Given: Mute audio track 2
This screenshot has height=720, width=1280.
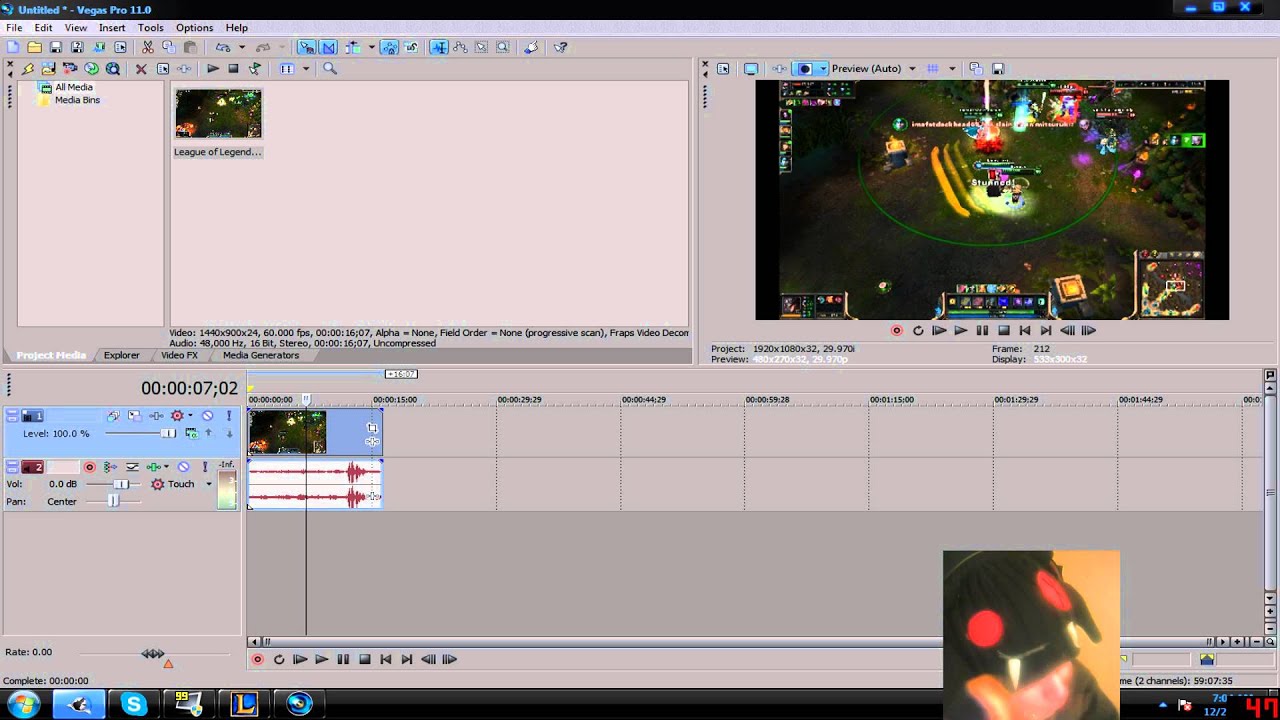Looking at the screenshot, I should pos(183,467).
